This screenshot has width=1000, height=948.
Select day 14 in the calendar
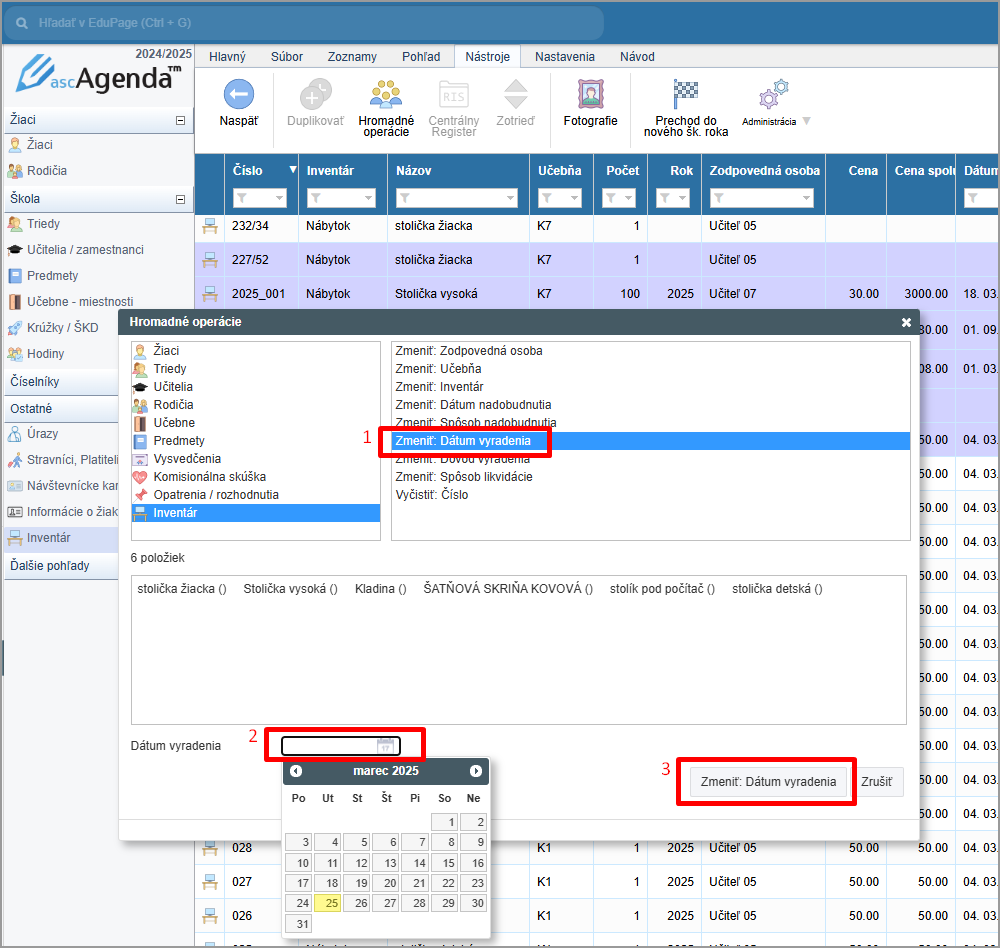pos(415,863)
